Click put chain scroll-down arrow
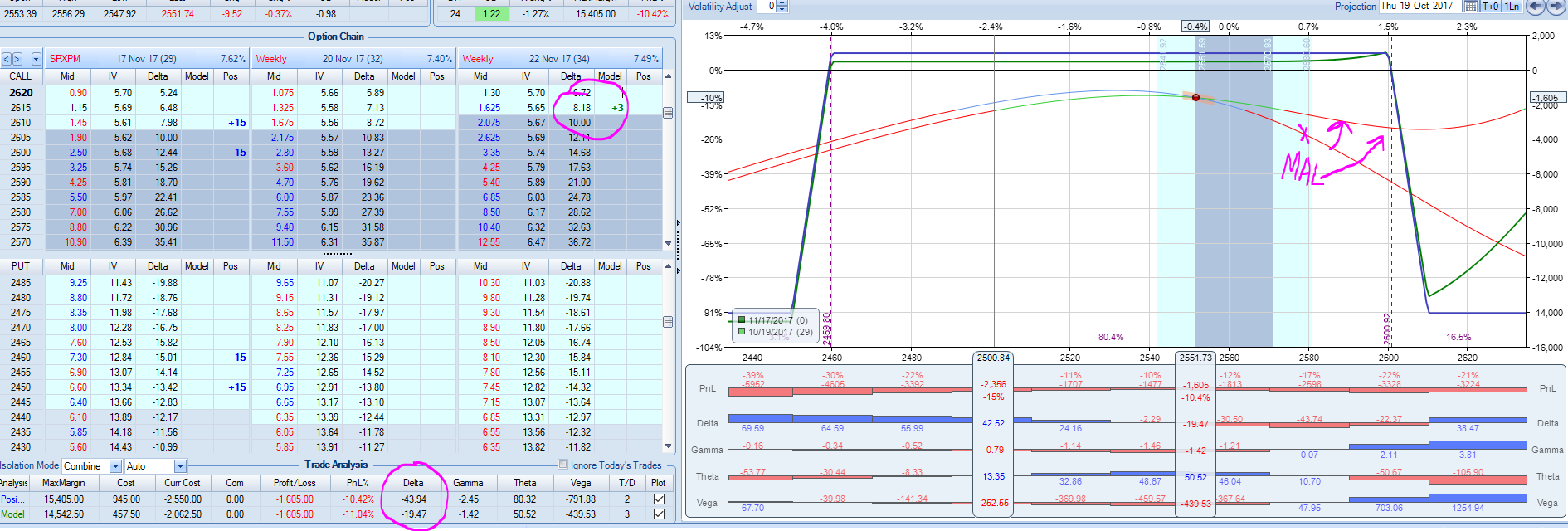 coord(668,447)
